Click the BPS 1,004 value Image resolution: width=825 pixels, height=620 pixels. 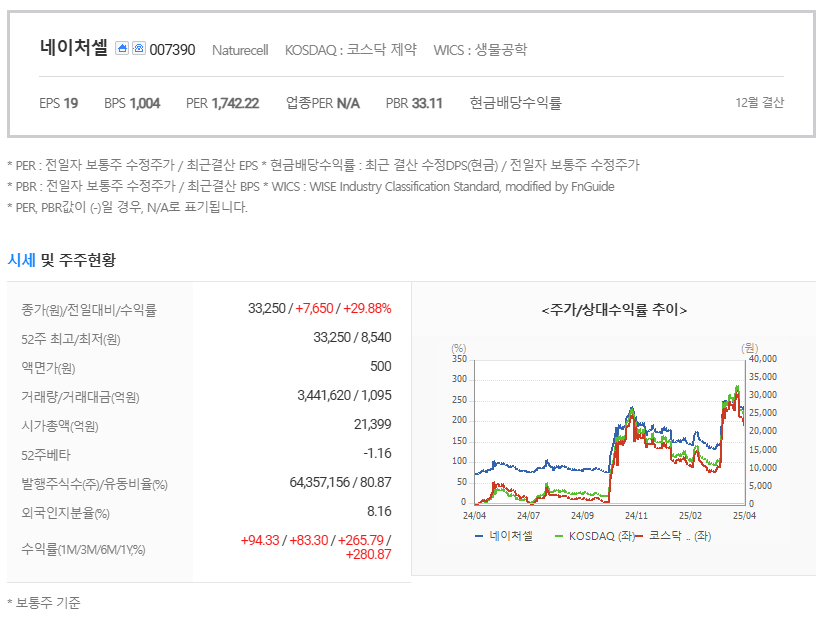pos(132,103)
